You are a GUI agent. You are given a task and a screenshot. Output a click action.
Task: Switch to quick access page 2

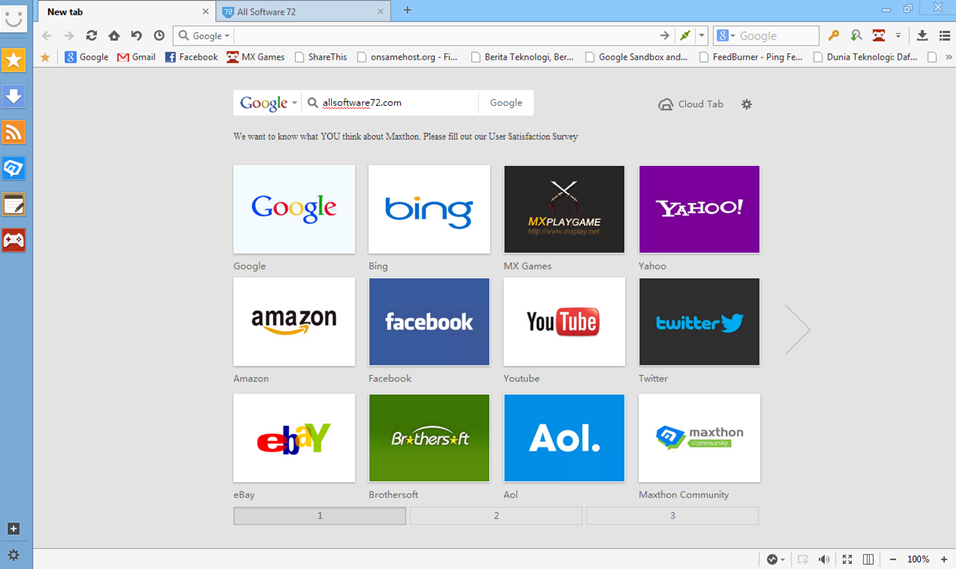(496, 516)
